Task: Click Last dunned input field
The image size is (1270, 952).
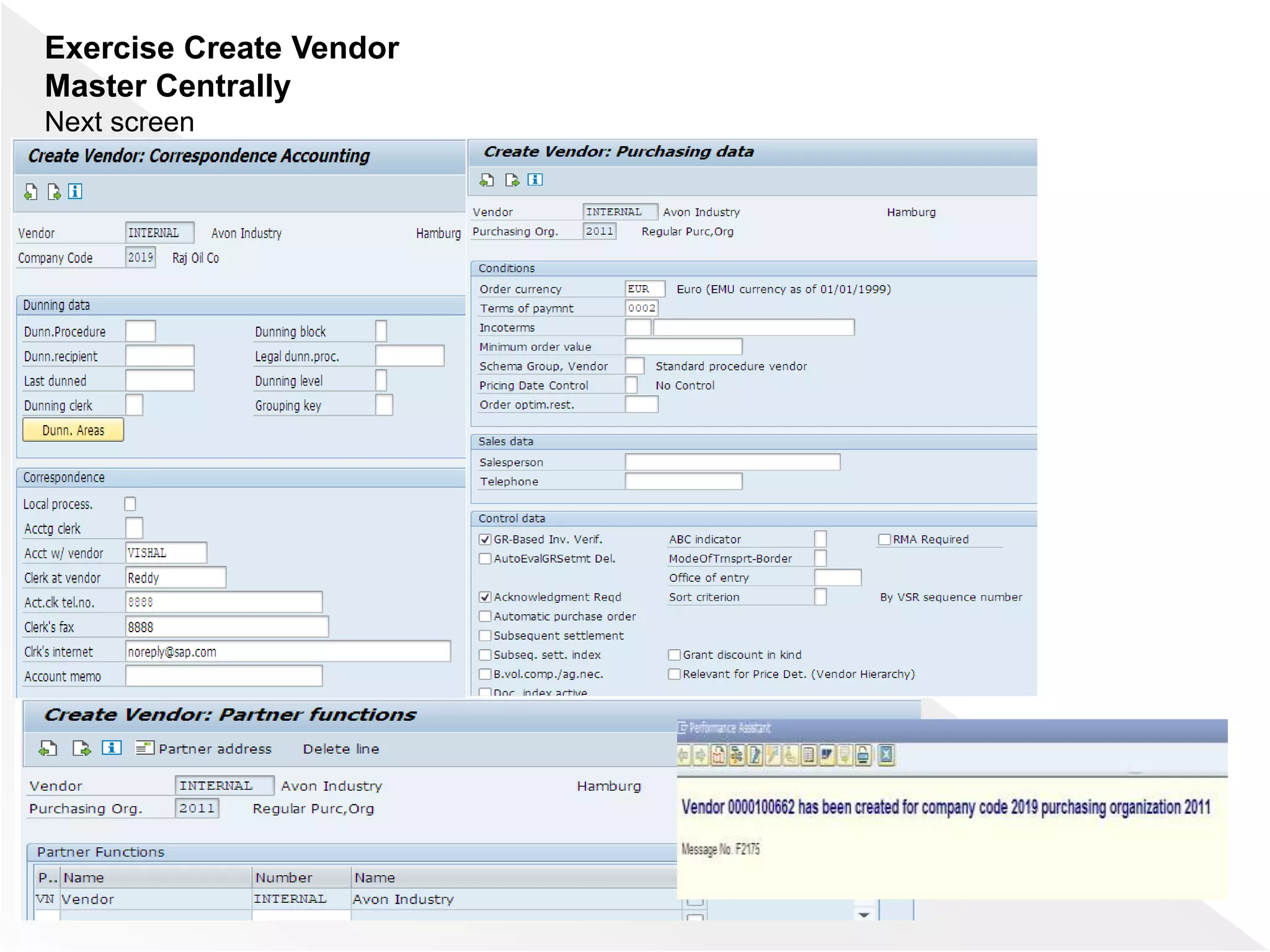Action: point(160,381)
